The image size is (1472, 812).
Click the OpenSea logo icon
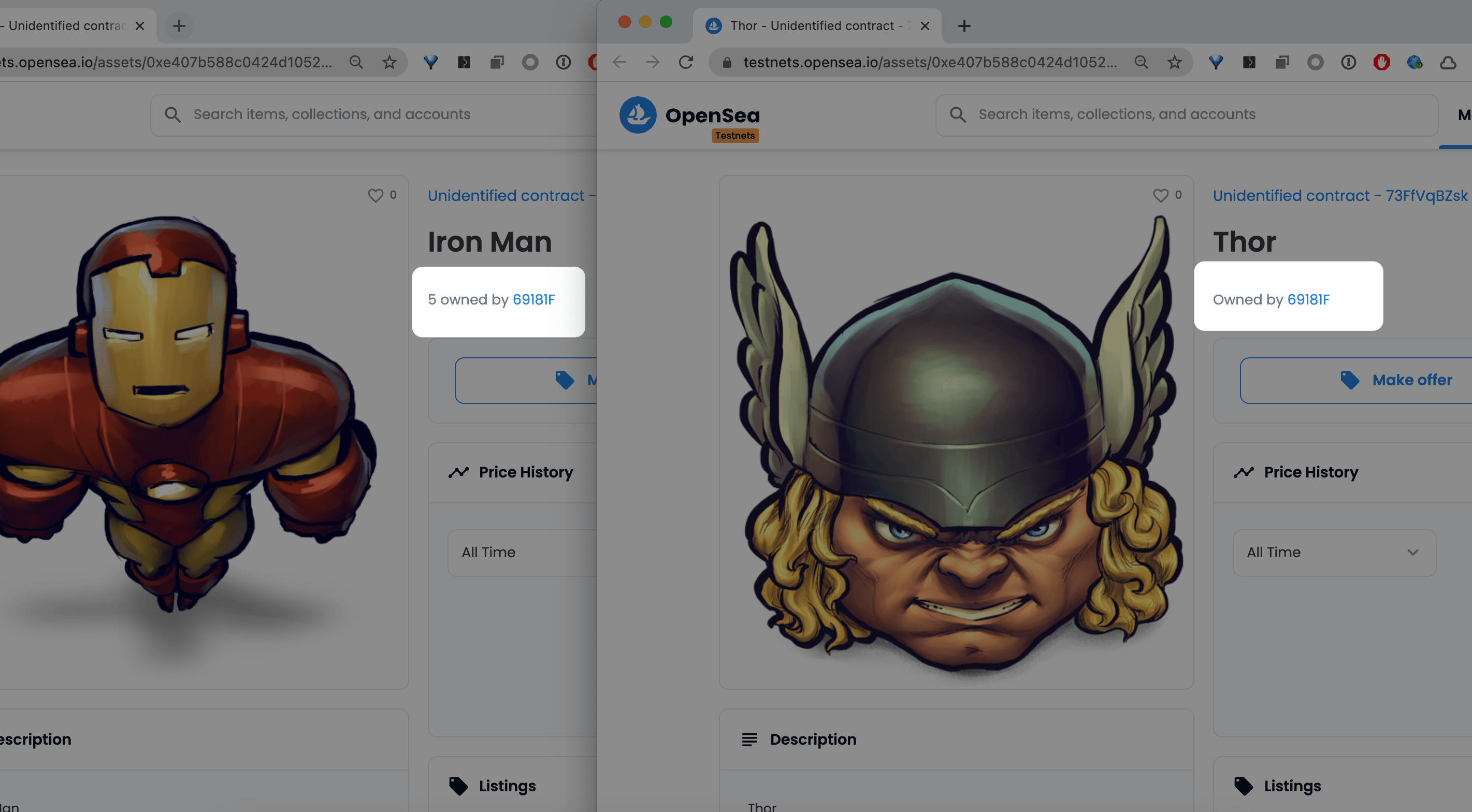[x=638, y=115]
